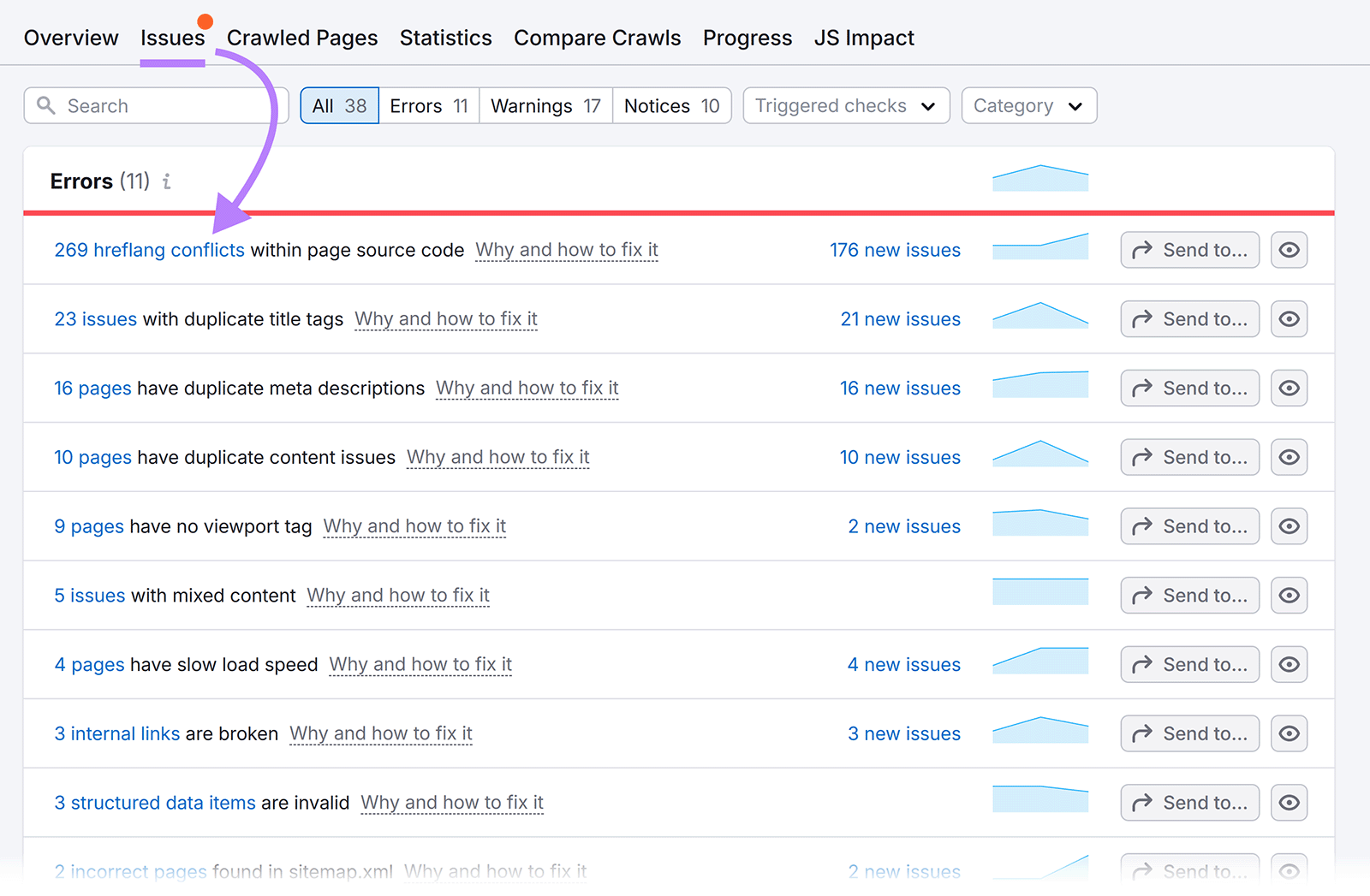Switch to the Compare Crawls tab

597,37
